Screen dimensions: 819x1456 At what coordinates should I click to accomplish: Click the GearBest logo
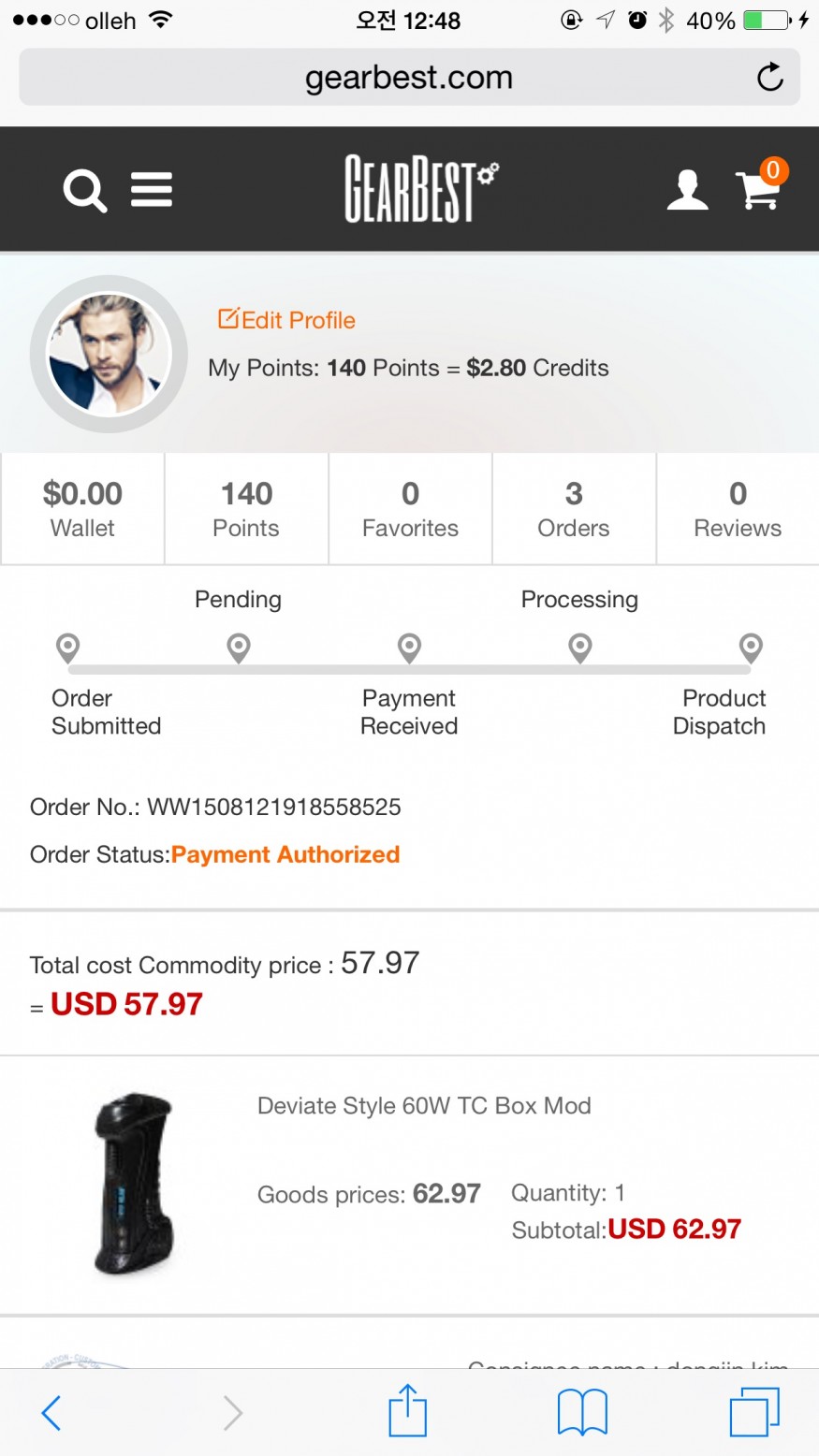pos(420,190)
